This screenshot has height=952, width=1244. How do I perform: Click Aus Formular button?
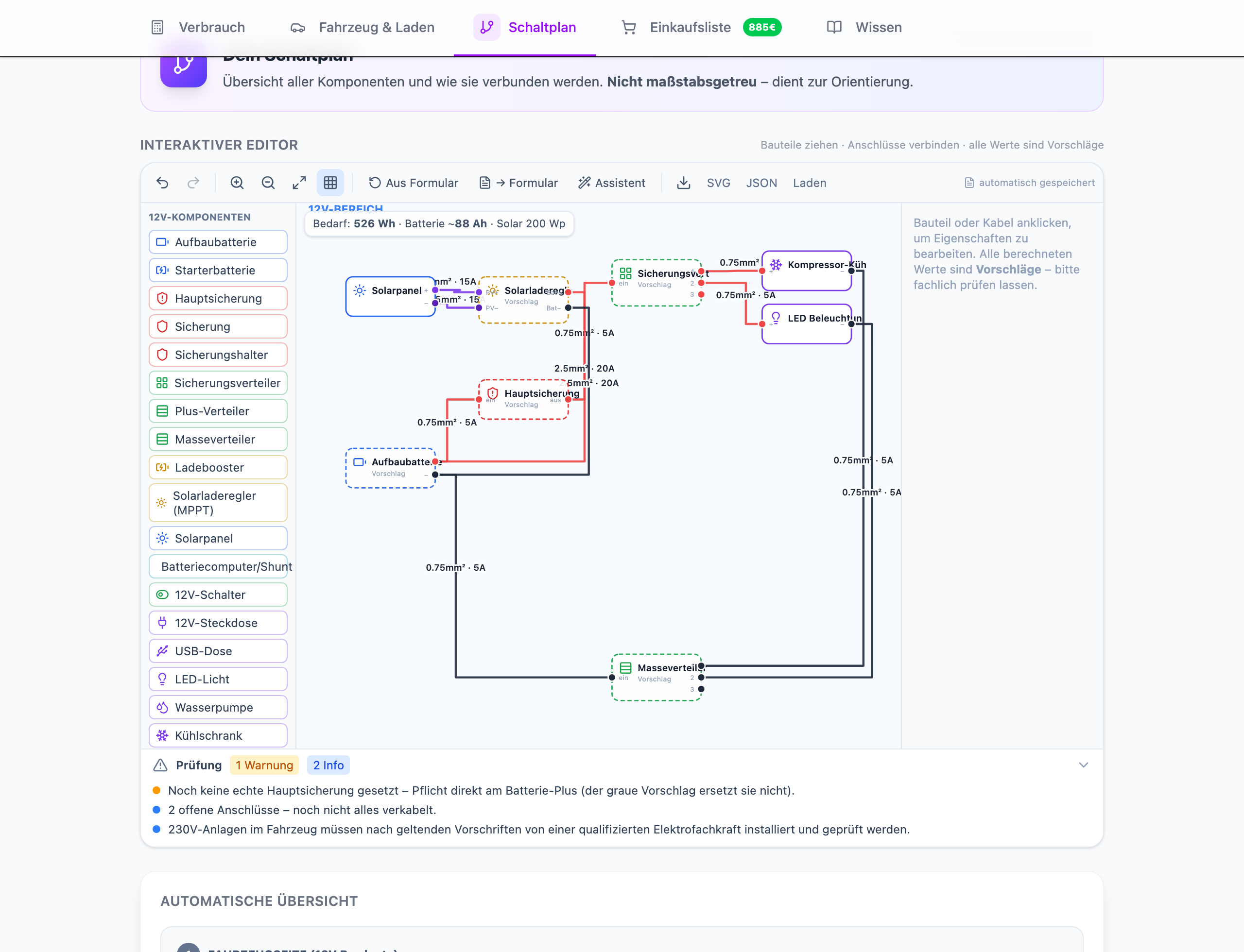(x=414, y=183)
